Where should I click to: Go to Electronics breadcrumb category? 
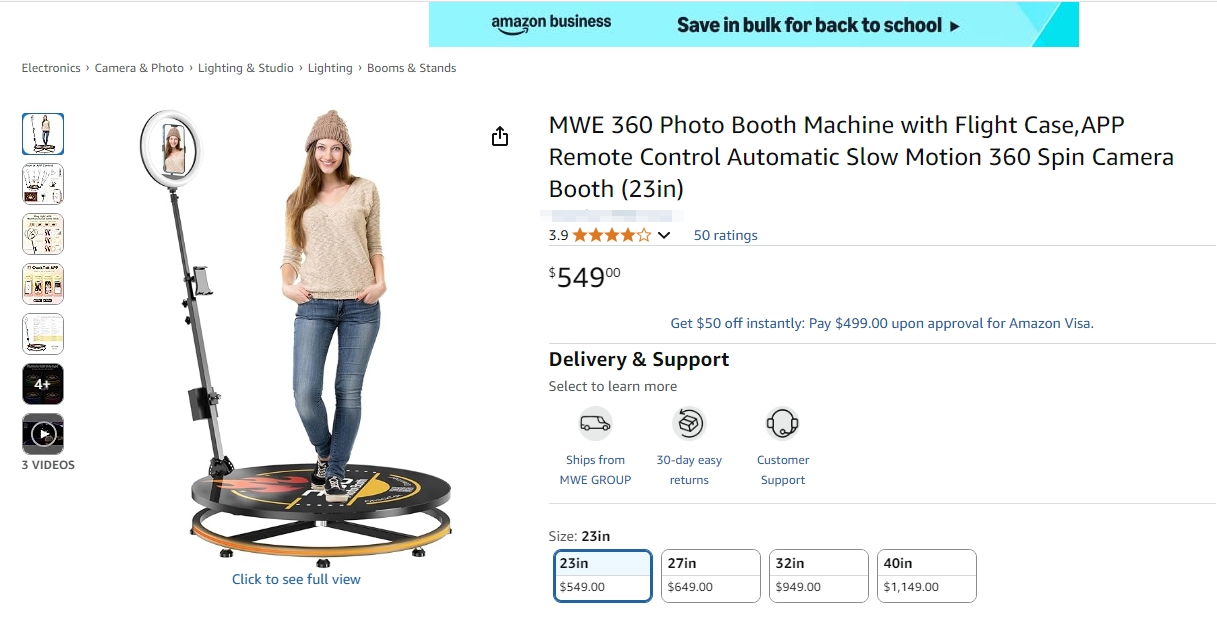51,68
